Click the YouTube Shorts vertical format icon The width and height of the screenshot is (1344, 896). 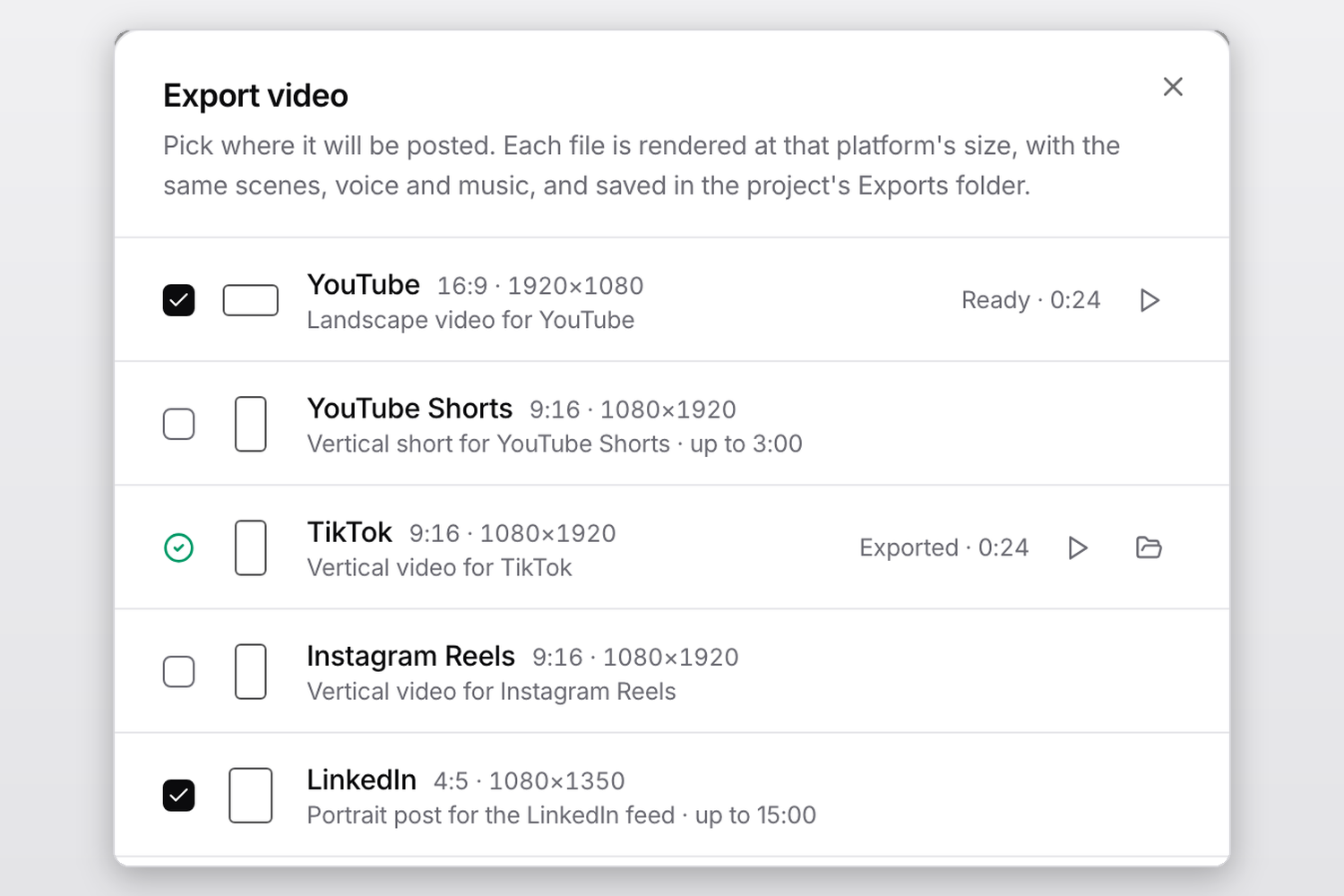tap(251, 424)
